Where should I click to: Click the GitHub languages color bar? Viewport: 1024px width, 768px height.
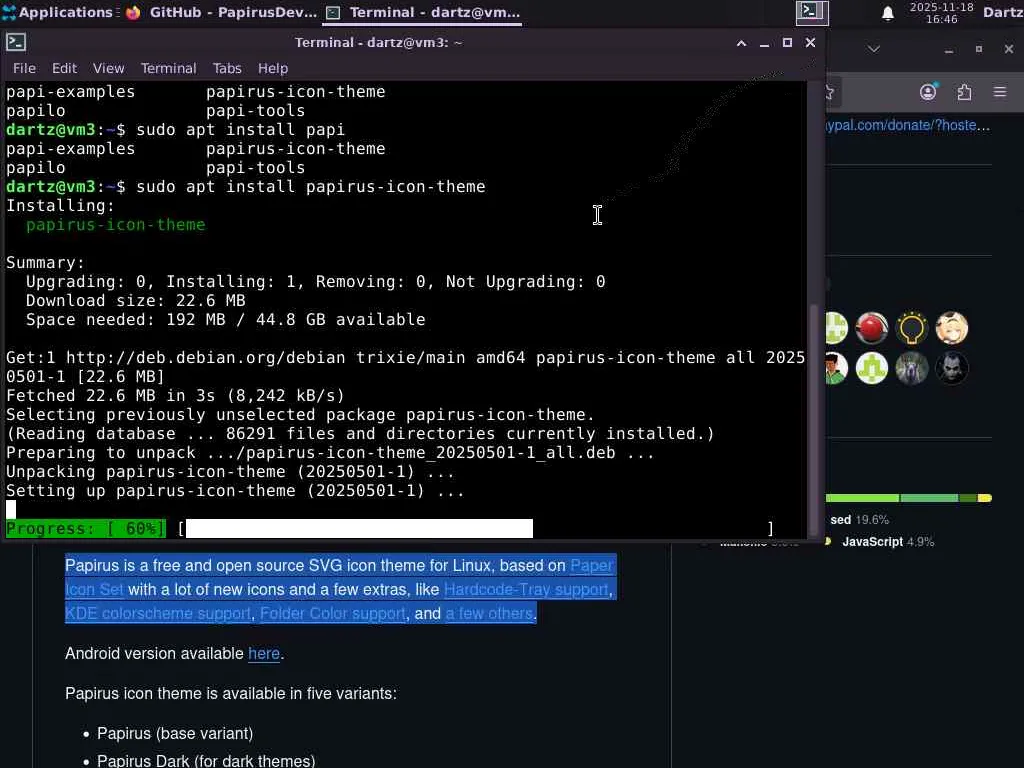(908, 498)
